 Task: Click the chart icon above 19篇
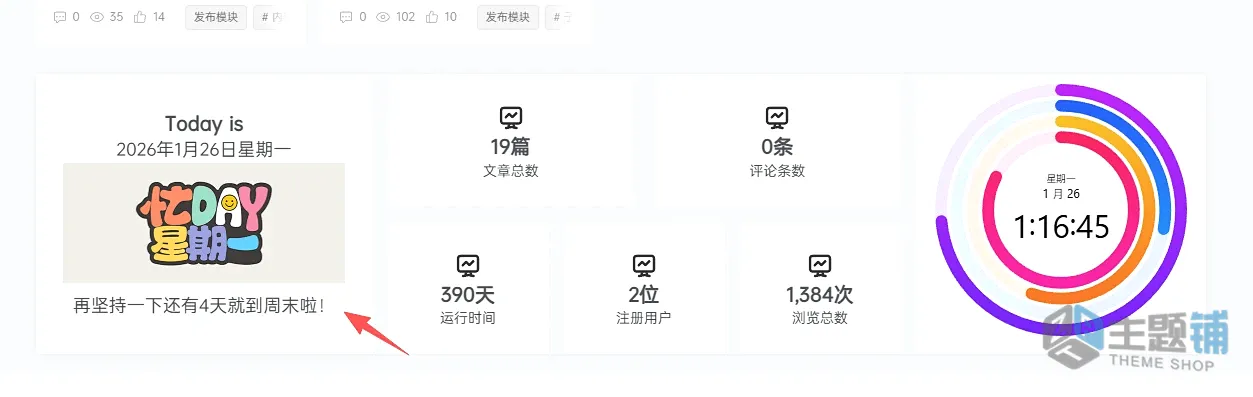[x=511, y=117]
